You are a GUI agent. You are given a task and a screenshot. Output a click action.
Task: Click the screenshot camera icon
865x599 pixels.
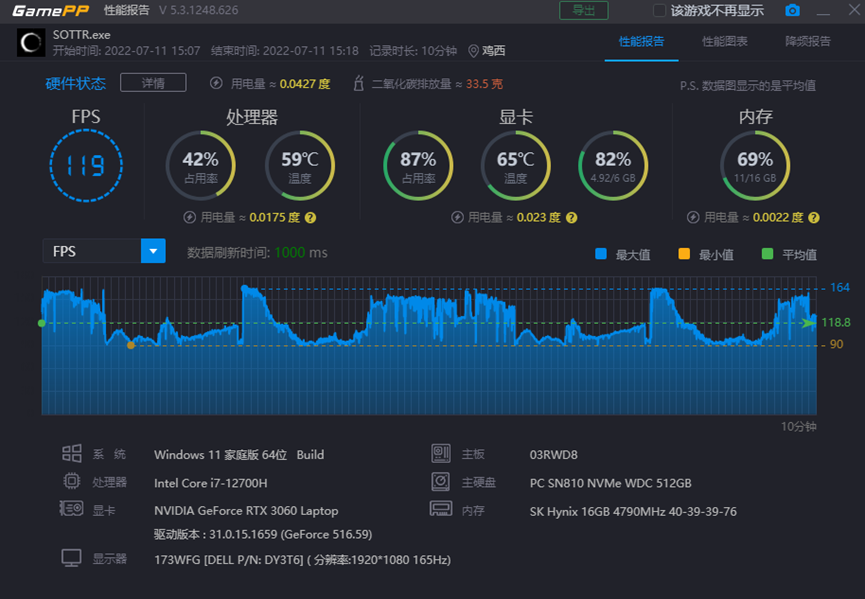point(792,11)
